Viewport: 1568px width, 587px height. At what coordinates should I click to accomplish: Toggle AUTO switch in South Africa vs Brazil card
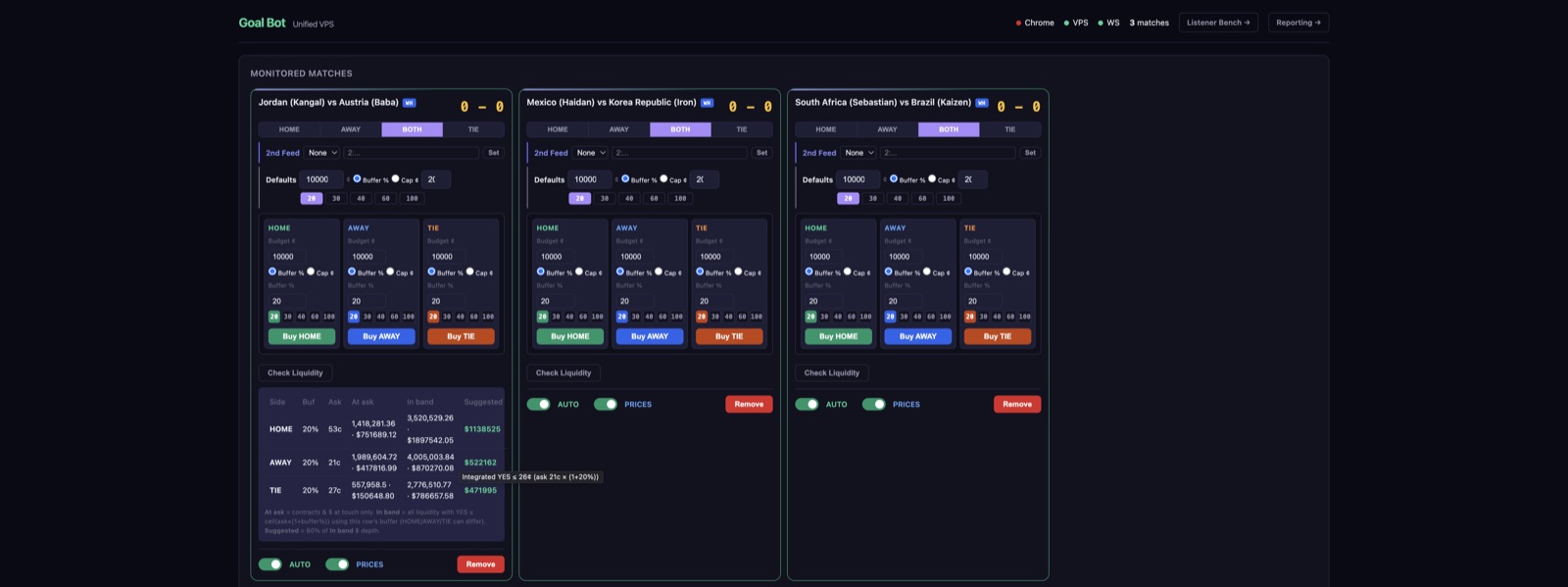coord(808,404)
